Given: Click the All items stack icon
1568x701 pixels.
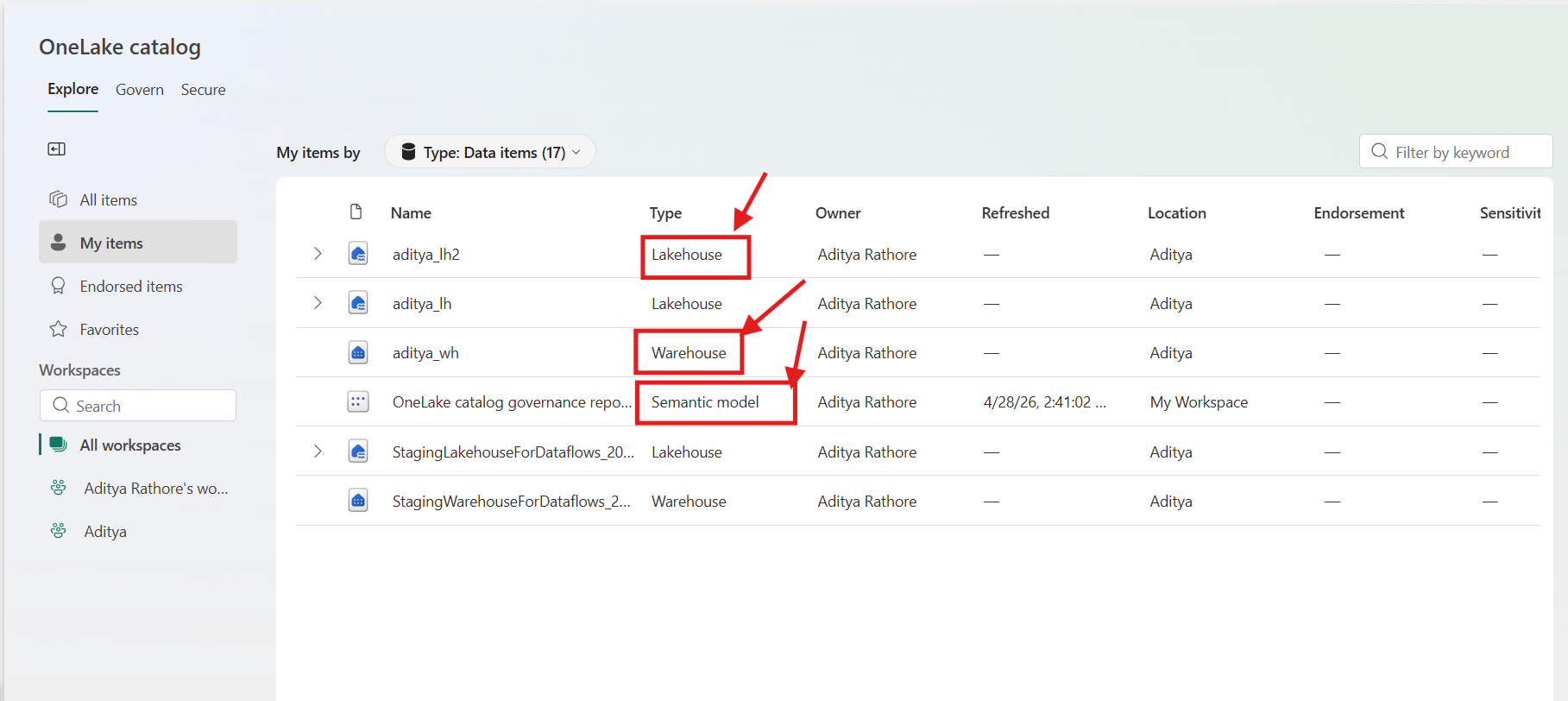Looking at the screenshot, I should click(x=58, y=199).
